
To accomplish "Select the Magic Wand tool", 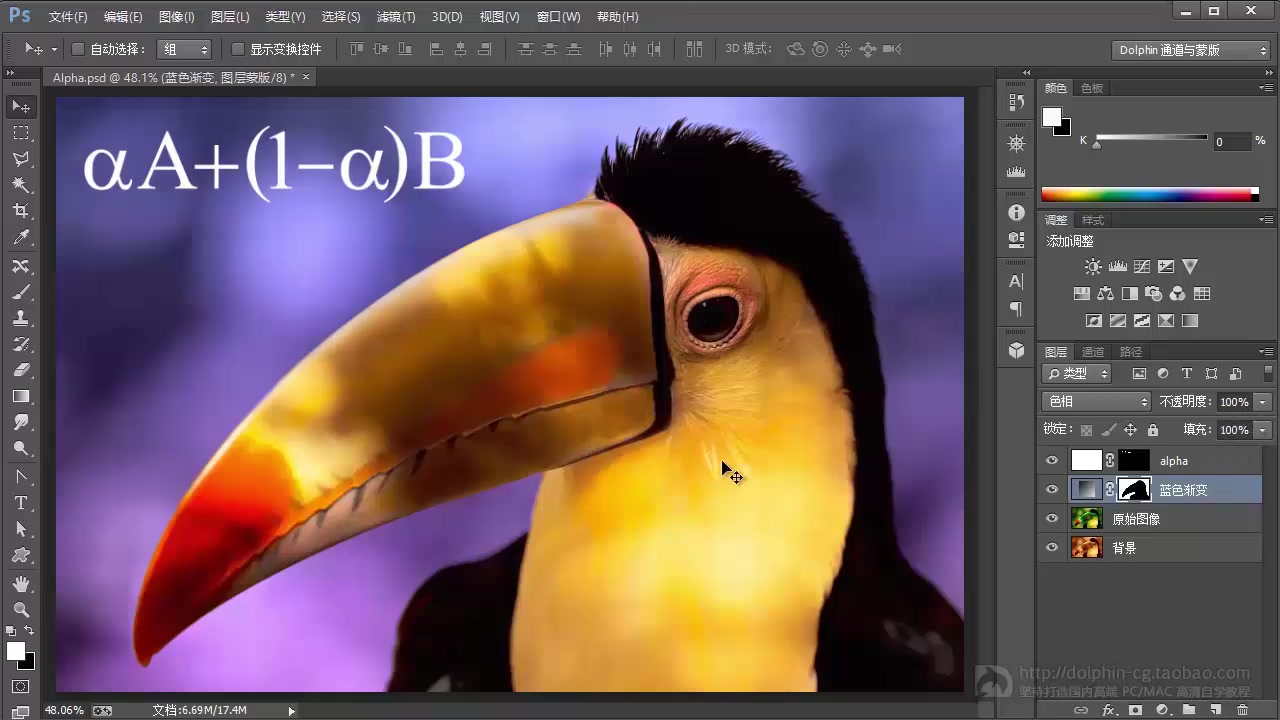I will coord(21,185).
